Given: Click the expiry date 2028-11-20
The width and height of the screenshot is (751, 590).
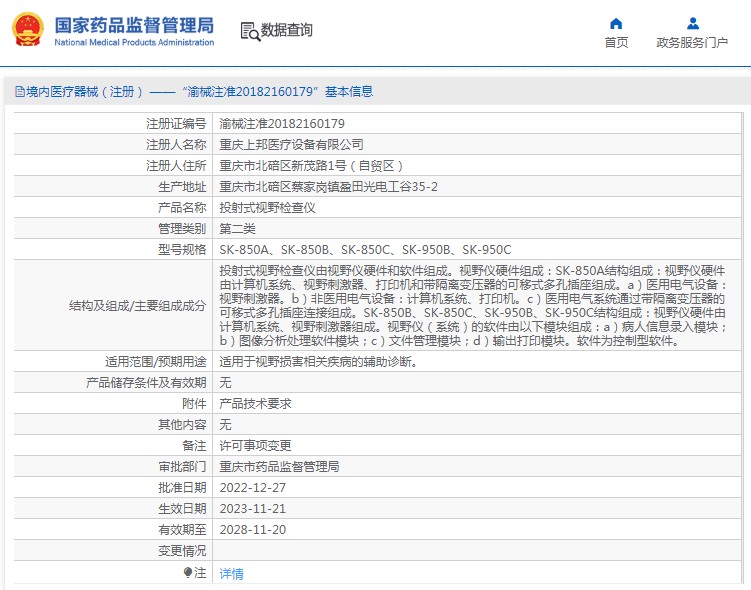Looking at the screenshot, I should click(x=252, y=530).
